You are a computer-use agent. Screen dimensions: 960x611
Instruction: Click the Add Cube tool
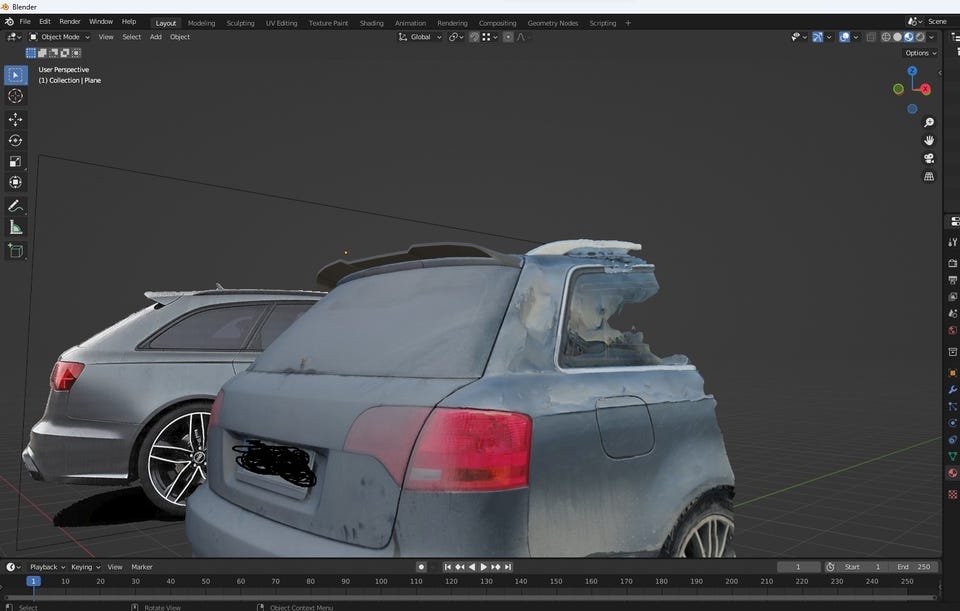(x=15, y=251)
